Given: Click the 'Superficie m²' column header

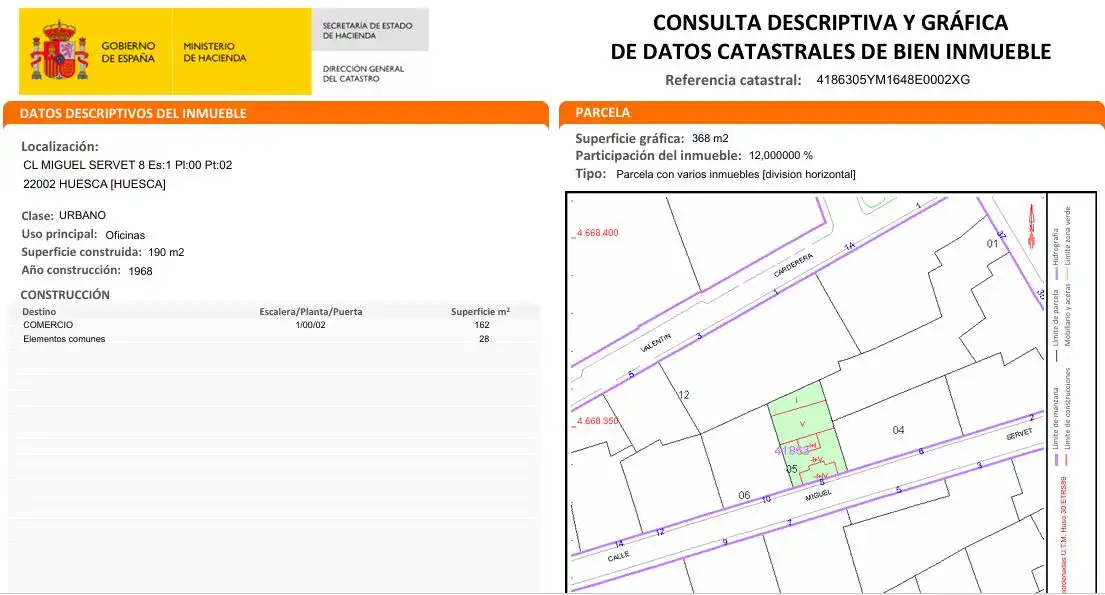Looking at the screenshot, I should coord(481,312).
